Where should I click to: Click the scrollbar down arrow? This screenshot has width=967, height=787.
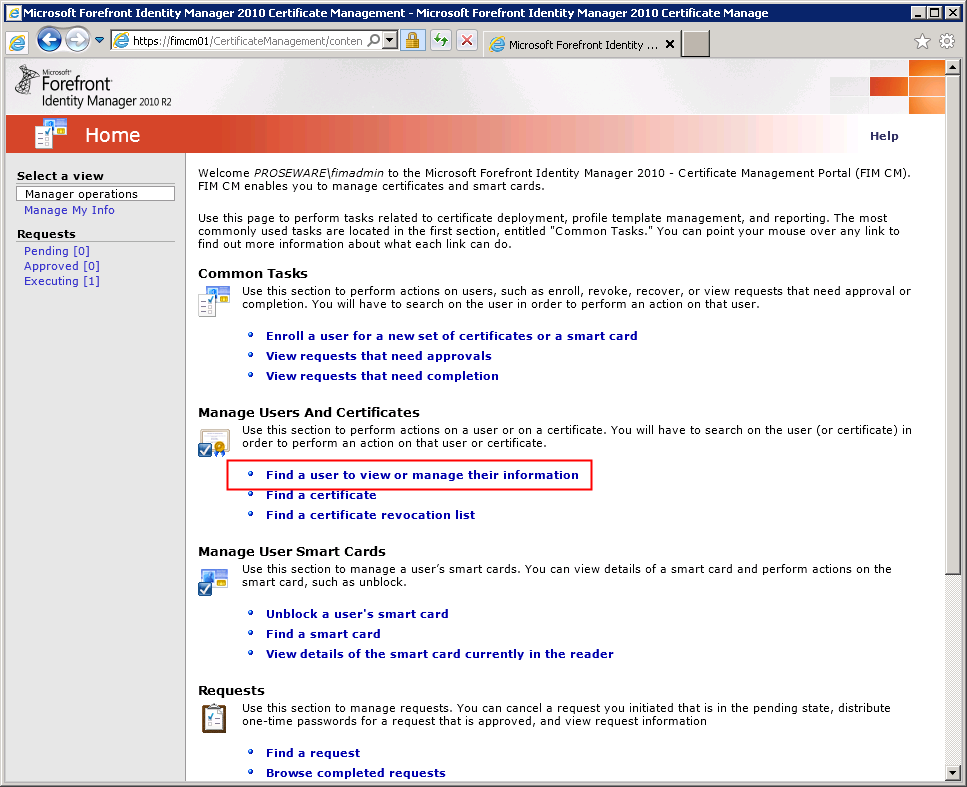click(x=952, y=772)
